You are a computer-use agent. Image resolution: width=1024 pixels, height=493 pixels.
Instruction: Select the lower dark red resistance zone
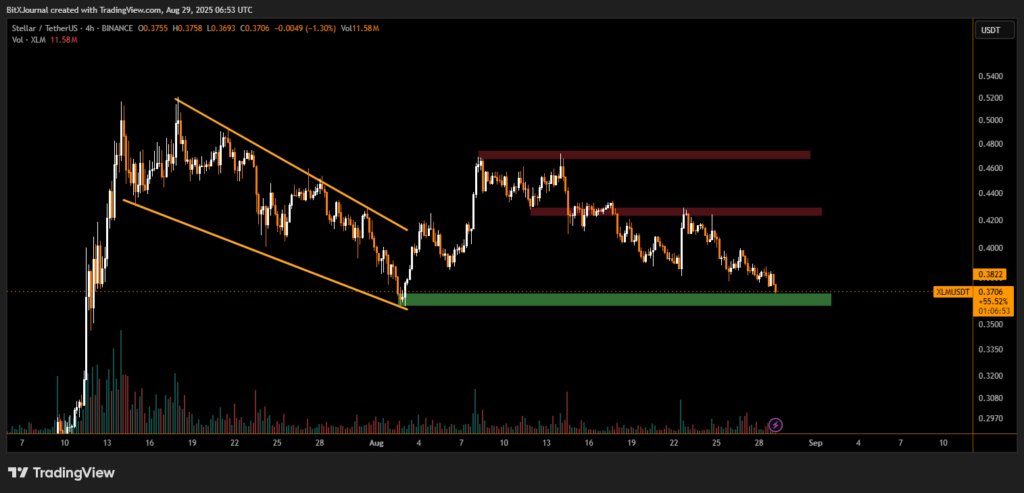point(676,212)
